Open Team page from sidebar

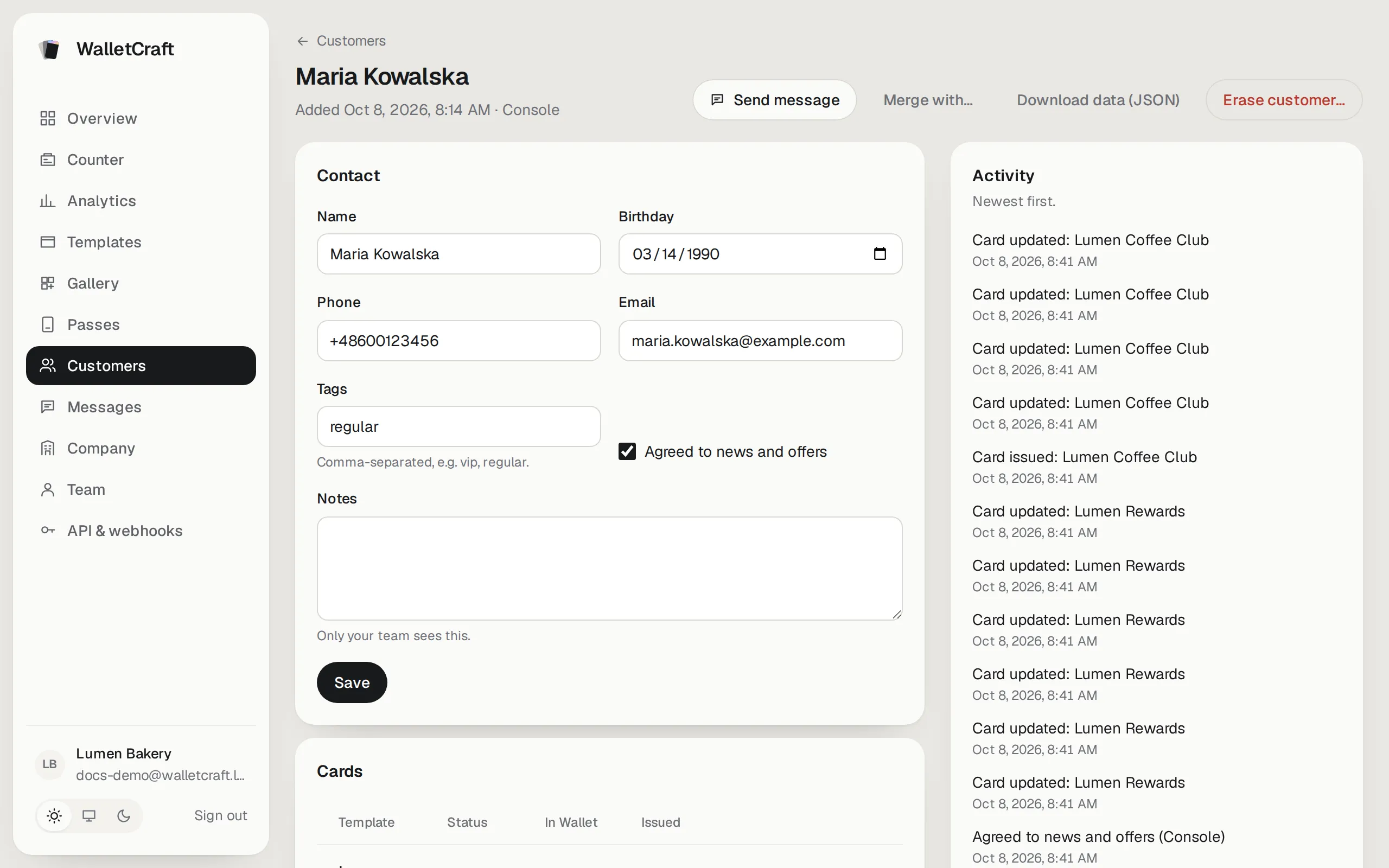[141, 490]
